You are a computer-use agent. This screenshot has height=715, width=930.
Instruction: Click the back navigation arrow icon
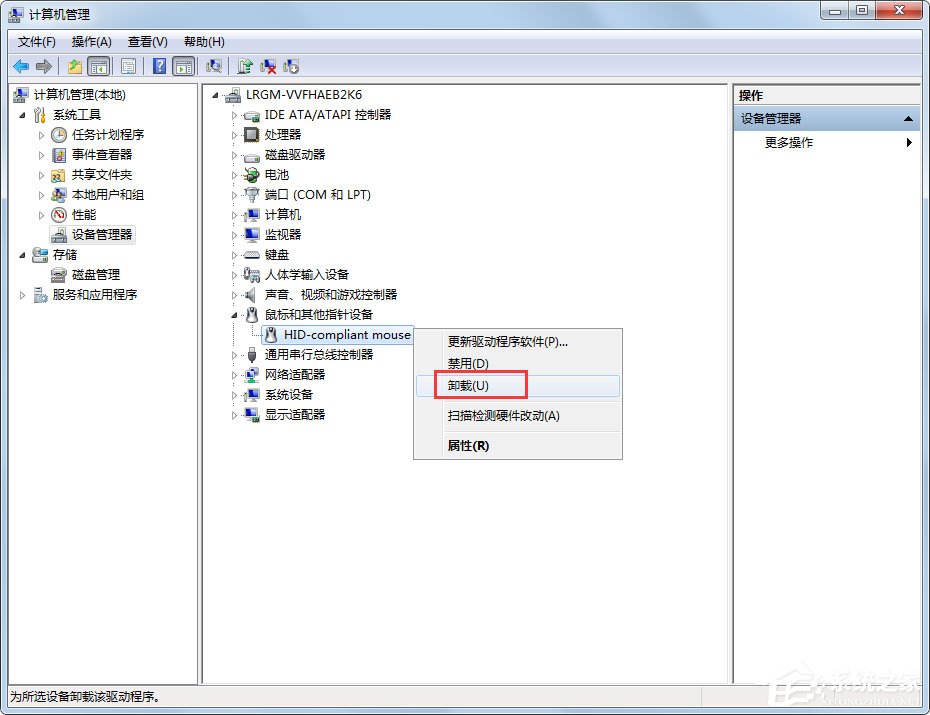click(x=22, y=66)
